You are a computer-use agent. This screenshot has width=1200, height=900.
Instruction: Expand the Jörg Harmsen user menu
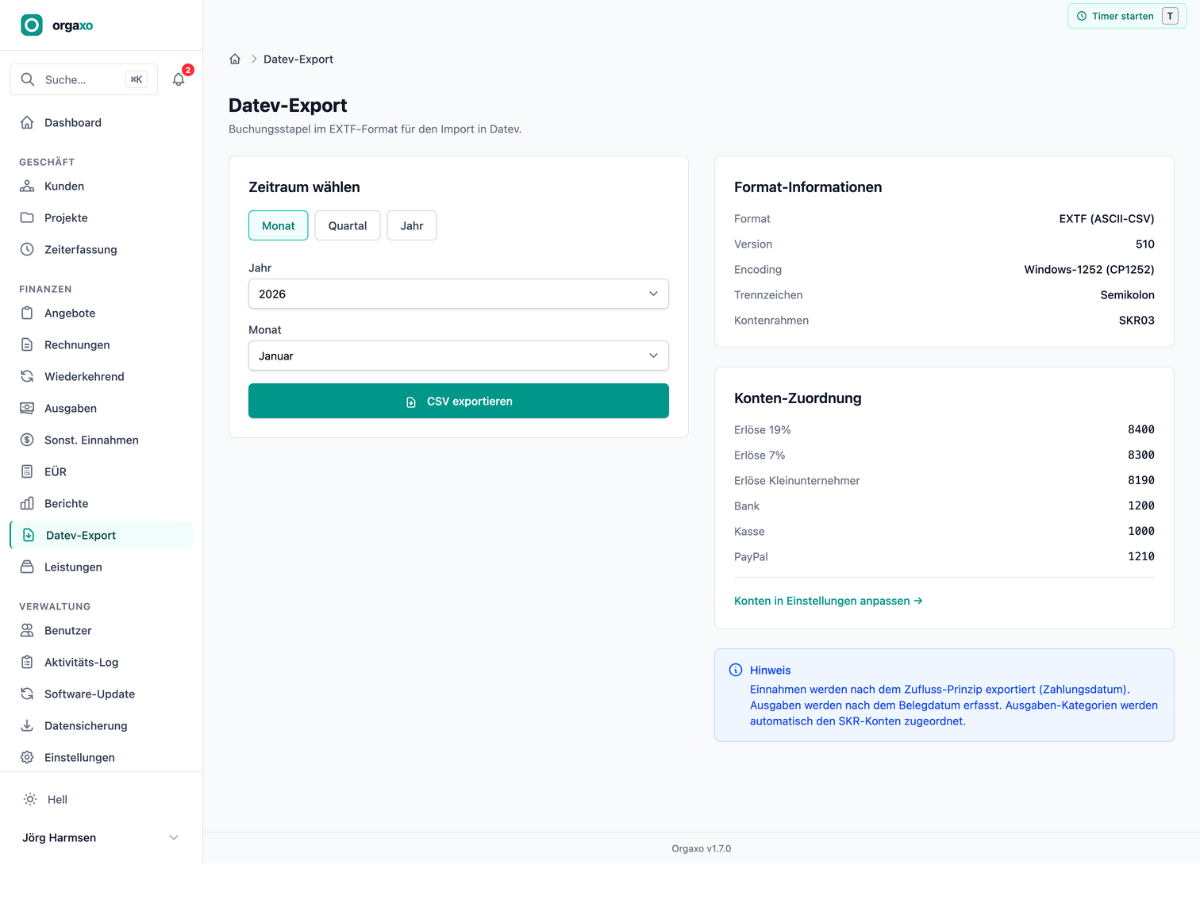[101, 838]
